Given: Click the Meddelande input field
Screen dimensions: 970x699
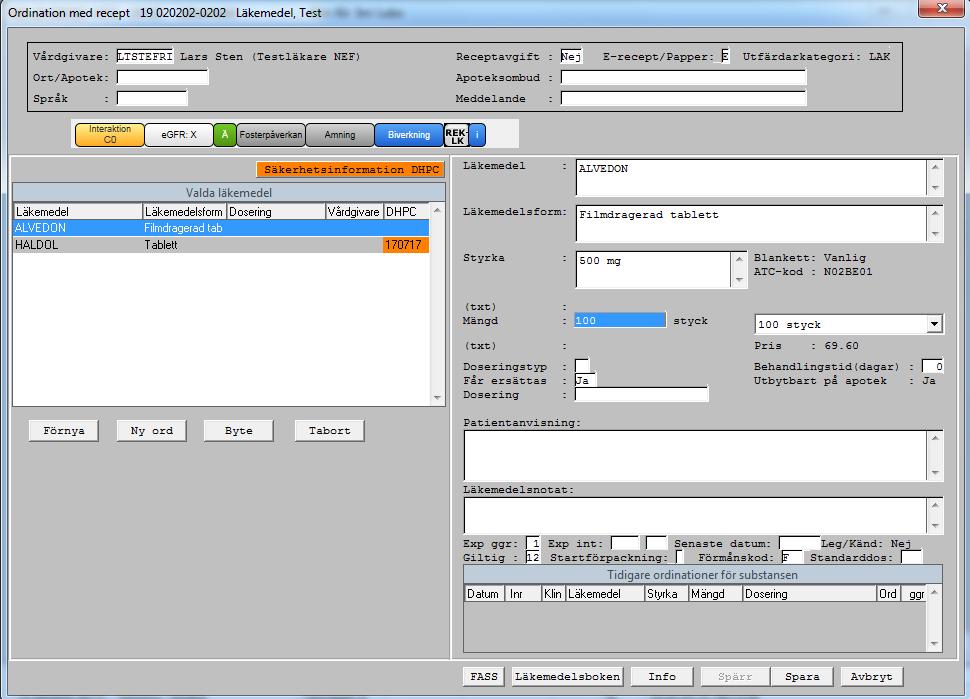Looking at the screenshot, I should (x=684, y=98).
